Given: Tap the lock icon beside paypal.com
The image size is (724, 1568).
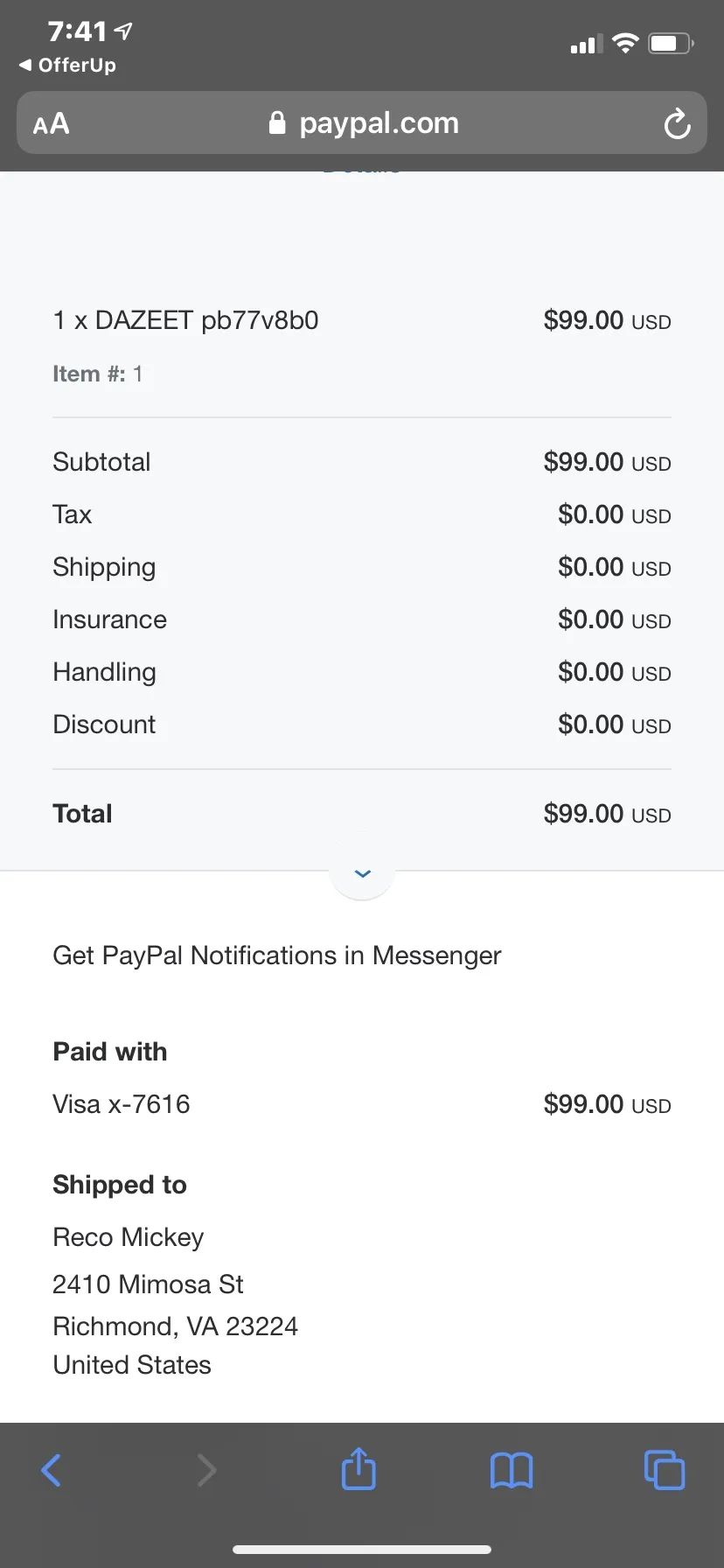Looking at the screenshot, I should (277, 122).
